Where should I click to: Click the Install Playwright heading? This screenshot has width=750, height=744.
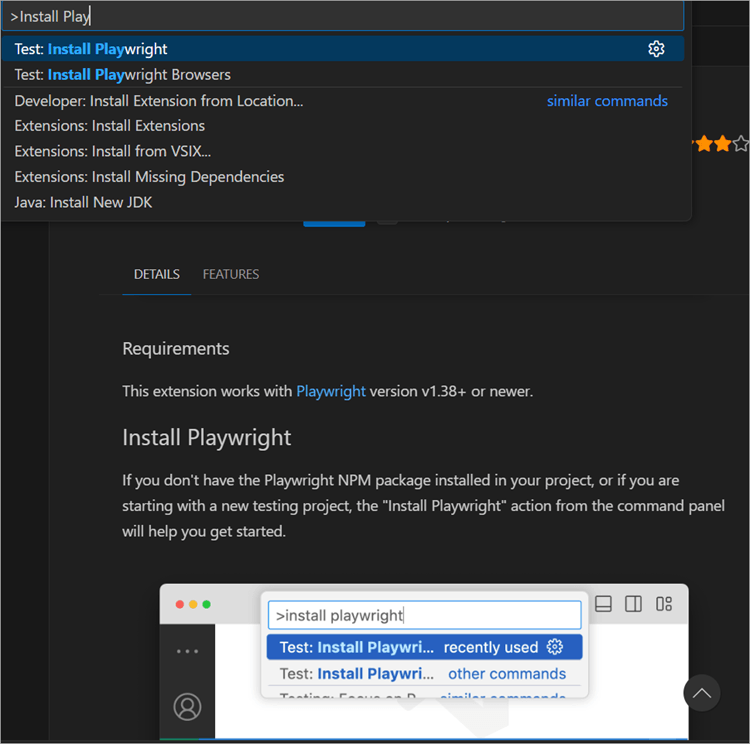pyautogui.click(x=207, y=437)
